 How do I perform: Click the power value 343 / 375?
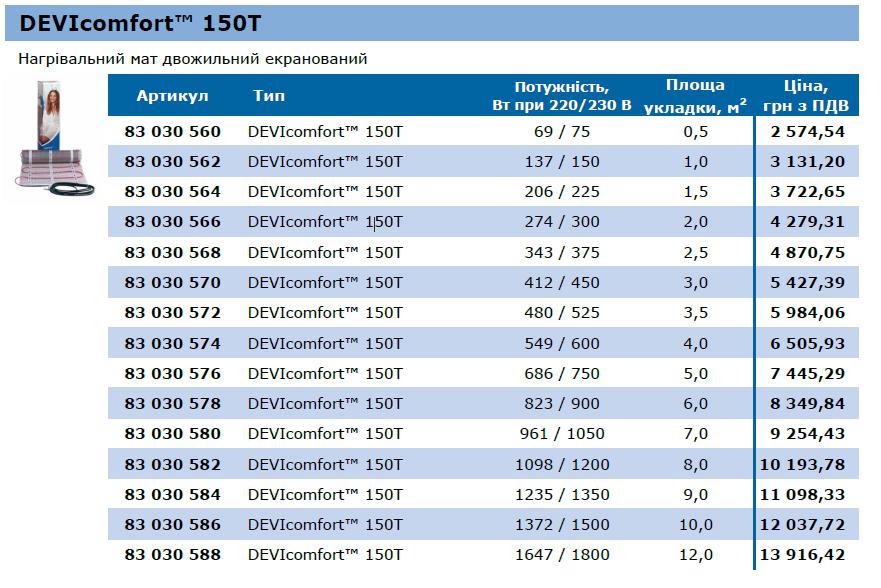(562, 253)
